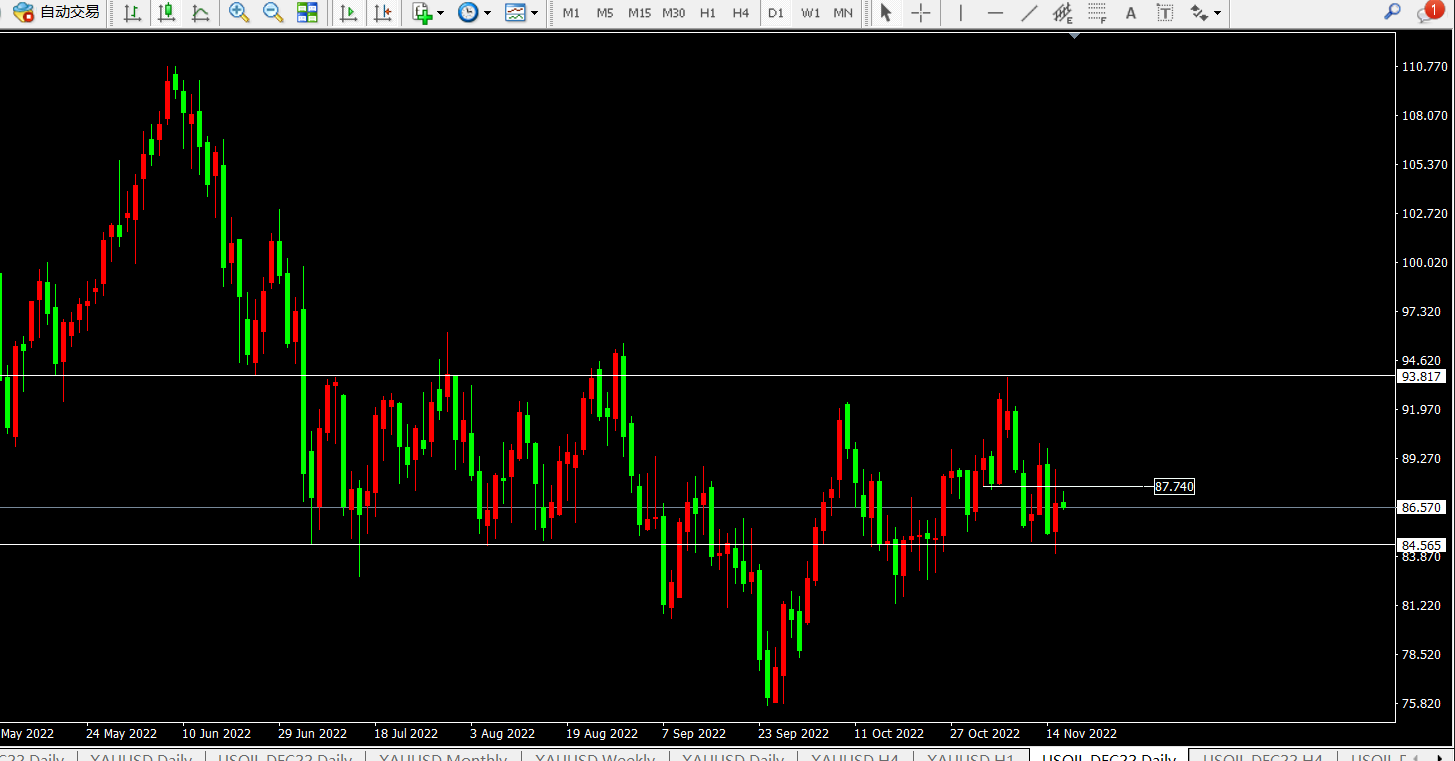This screenshot has width=1455, height=761.
Task: Open indicators list dropdown arrow
Action: tap(441, 13)
